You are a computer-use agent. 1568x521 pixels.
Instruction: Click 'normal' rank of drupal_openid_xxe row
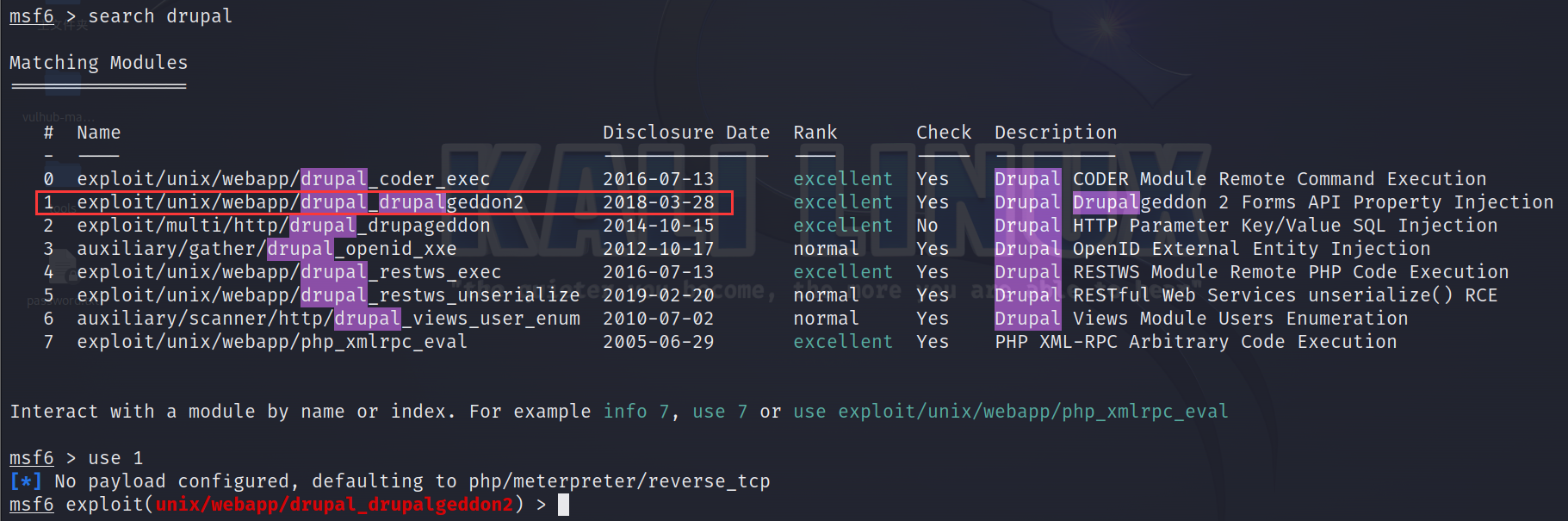(x=826, y=249)
